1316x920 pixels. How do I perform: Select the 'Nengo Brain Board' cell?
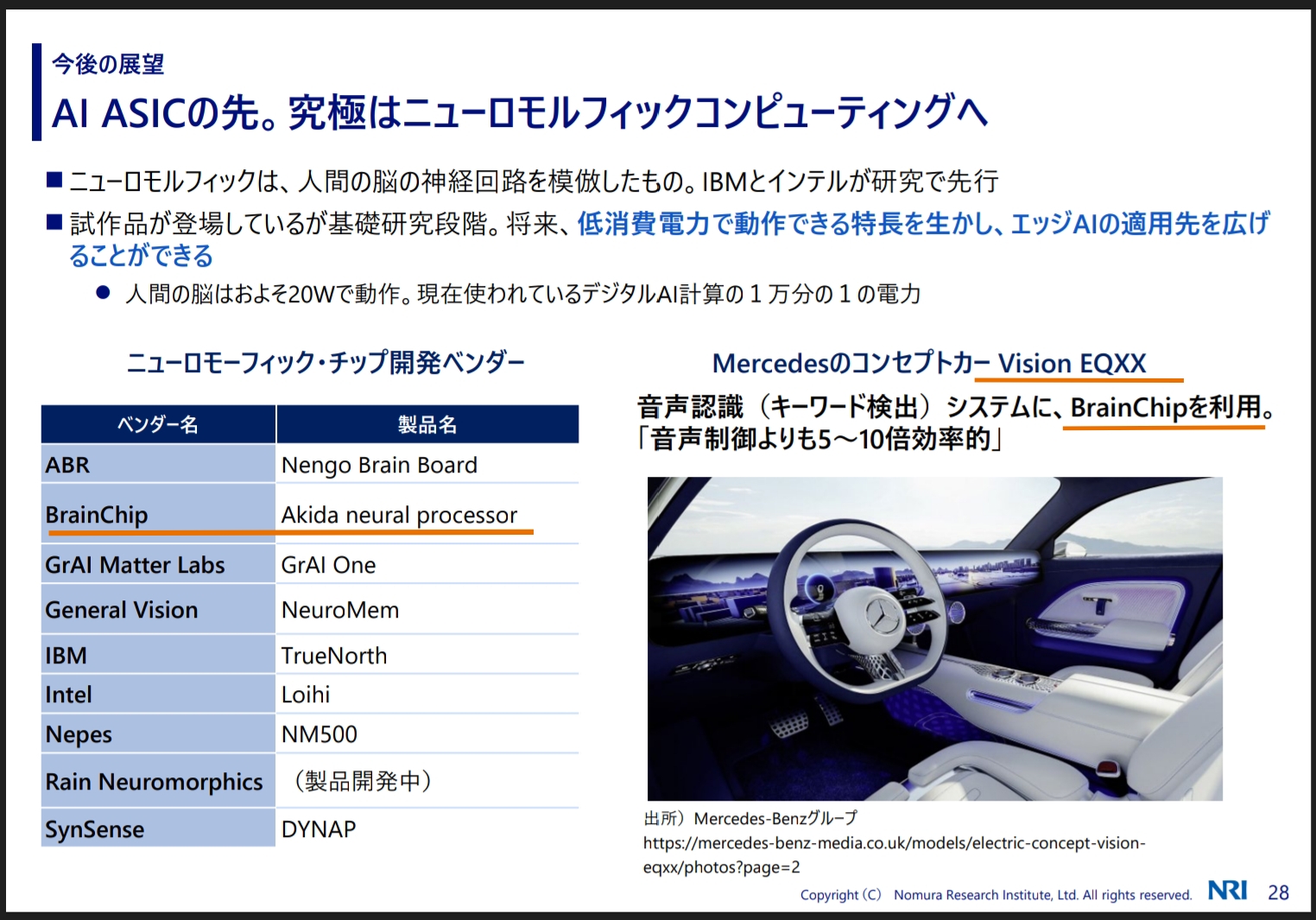click(427, 464)
